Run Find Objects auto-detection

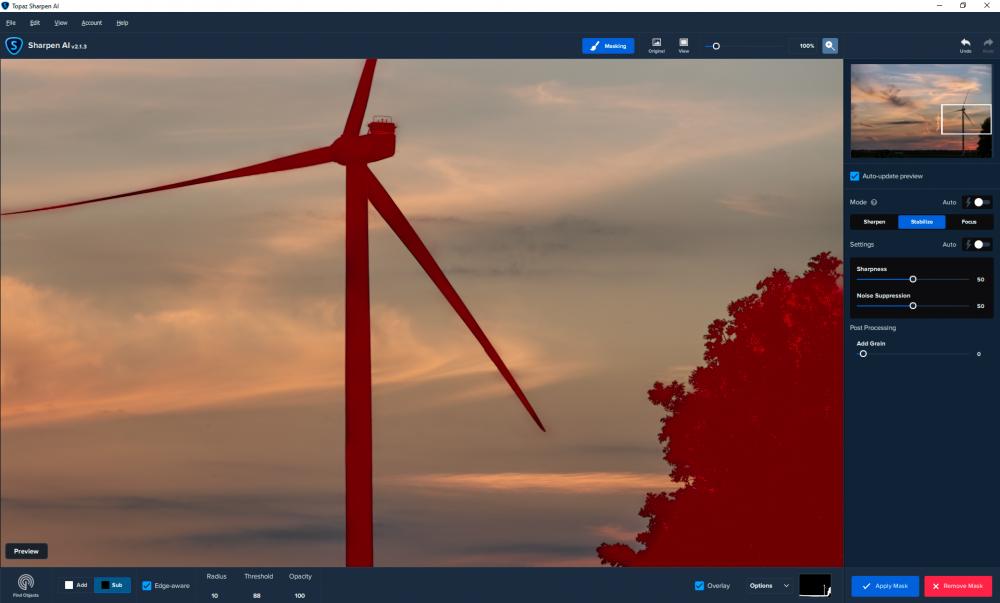click(26, 585)
